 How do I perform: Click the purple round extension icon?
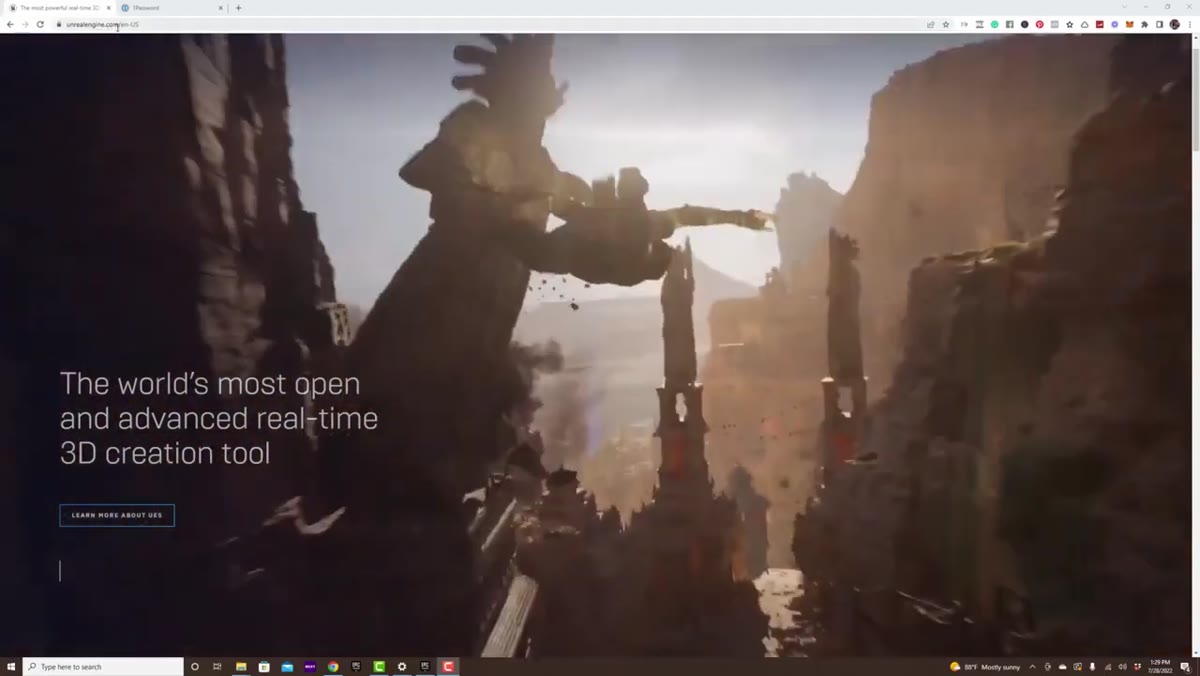tap(1115, 24)
